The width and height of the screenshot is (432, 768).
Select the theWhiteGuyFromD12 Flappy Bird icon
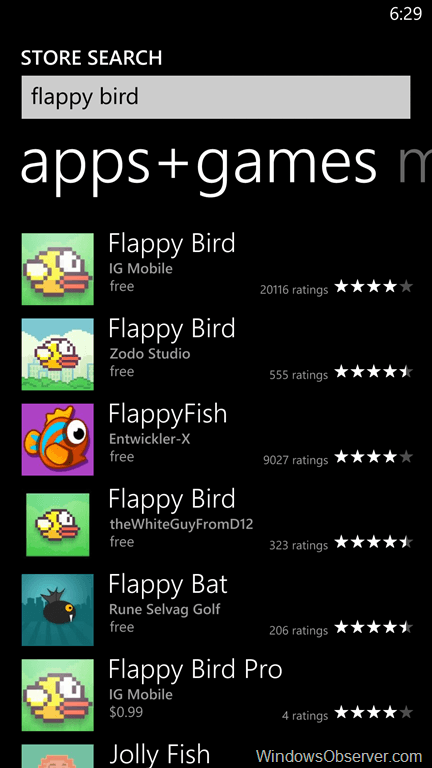57,525
